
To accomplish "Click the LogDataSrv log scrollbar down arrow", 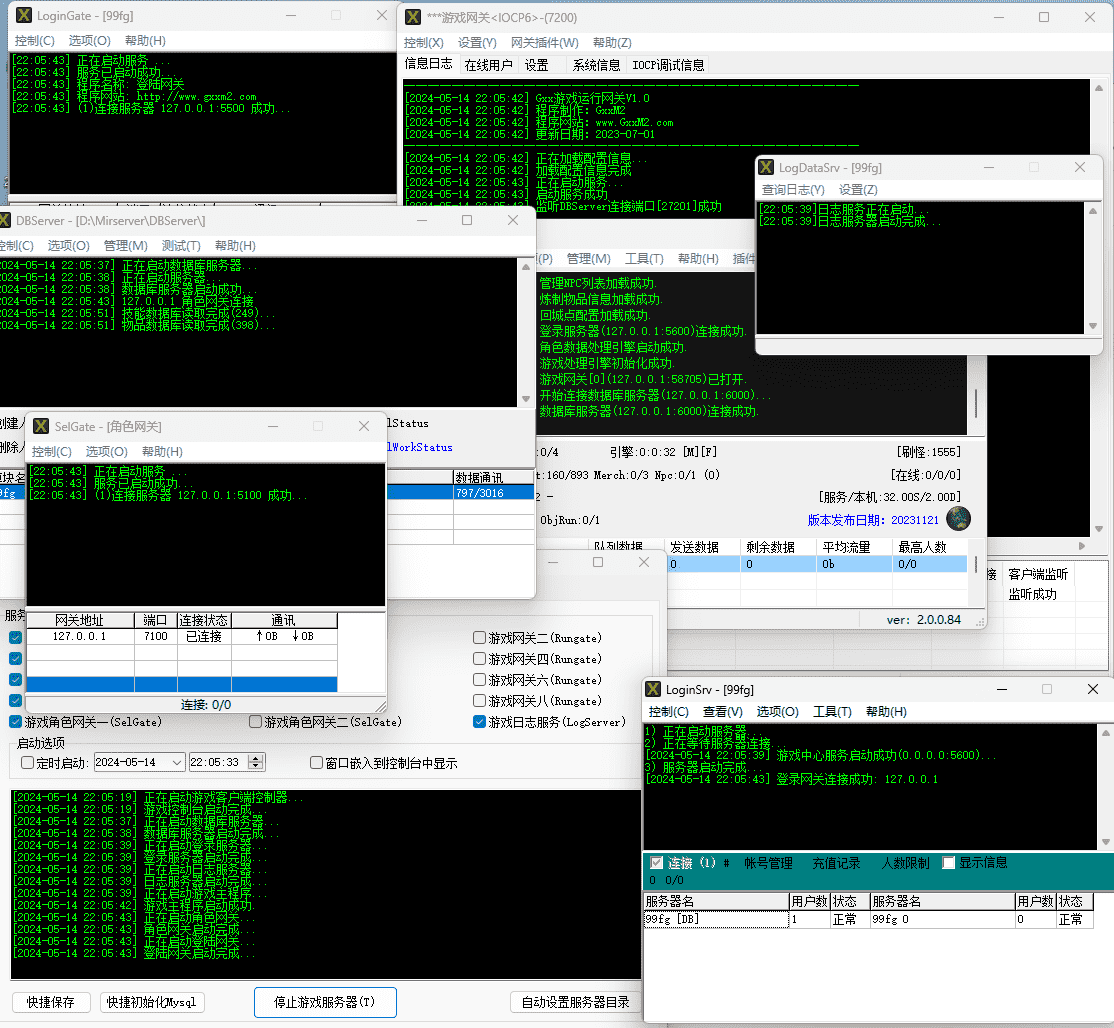I will tap(1093, 326).
